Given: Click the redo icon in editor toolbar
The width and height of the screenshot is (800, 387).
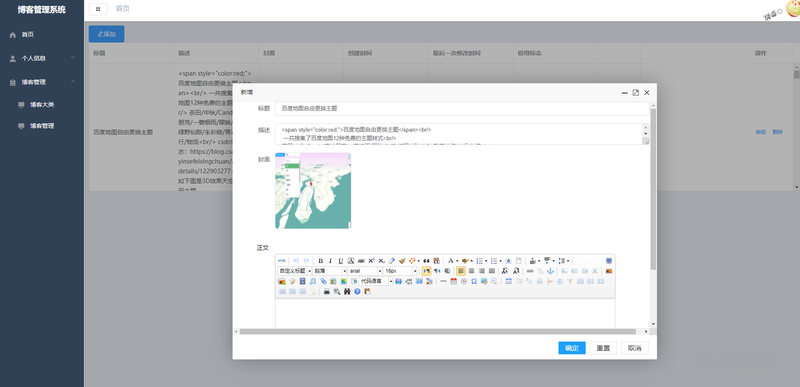Looking at the screenshot, I should 307,261.
